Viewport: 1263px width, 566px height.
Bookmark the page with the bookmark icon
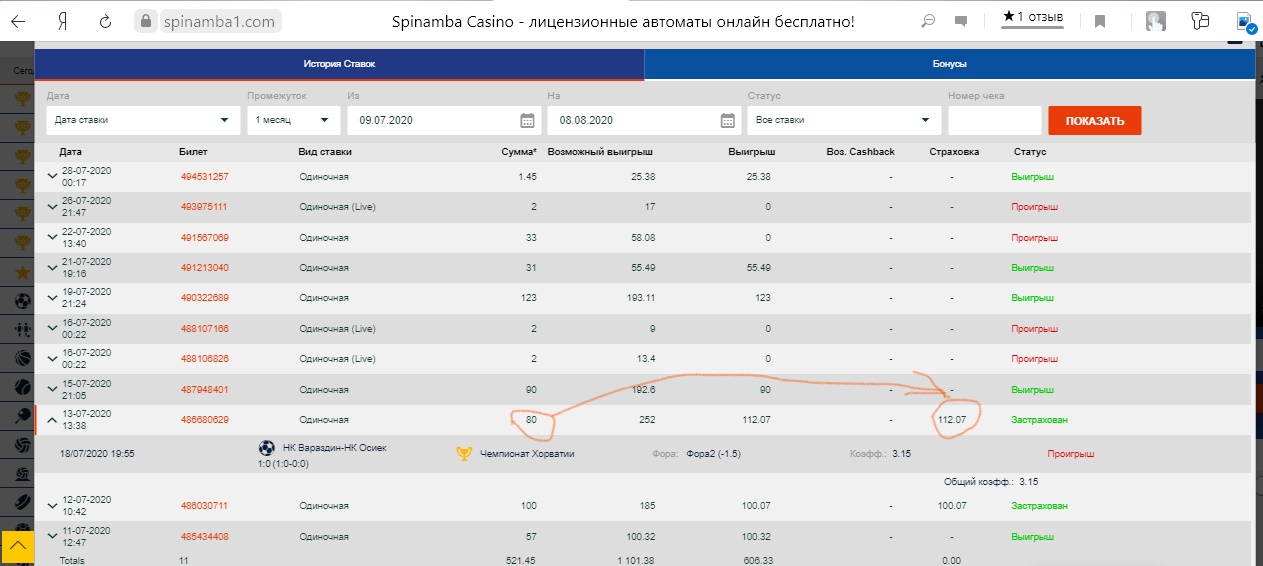point(1100,21)
